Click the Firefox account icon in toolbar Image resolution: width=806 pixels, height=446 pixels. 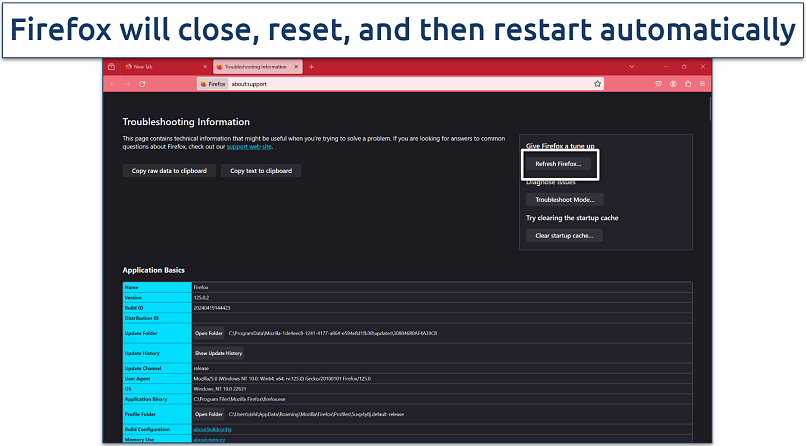pyautogui.click(x=674, y=84)
